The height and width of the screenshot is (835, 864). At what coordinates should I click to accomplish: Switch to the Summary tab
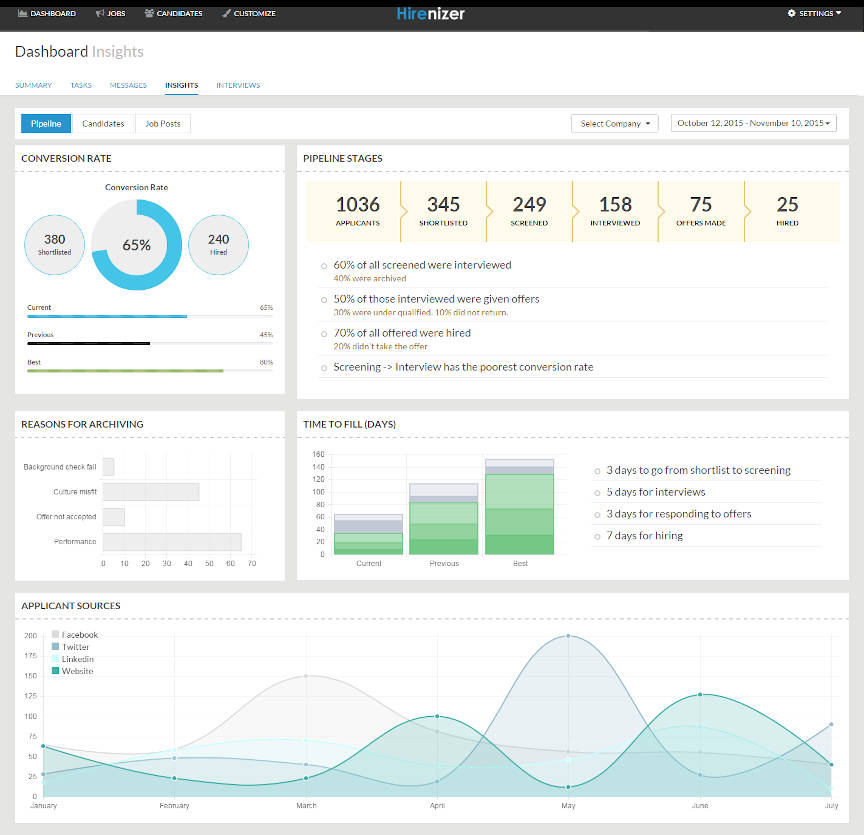point(33,85)
